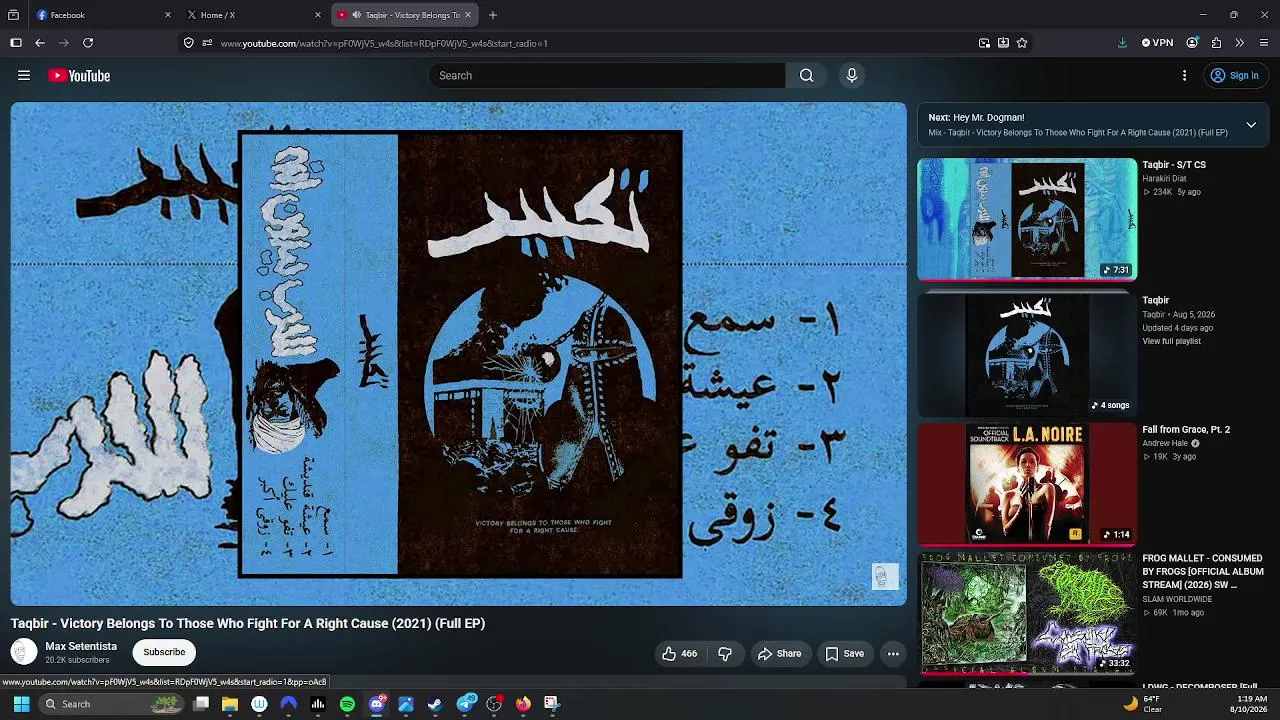
Task: Open Steam from the taskbar
Action: pyautogui.click(x=435, y=704)
